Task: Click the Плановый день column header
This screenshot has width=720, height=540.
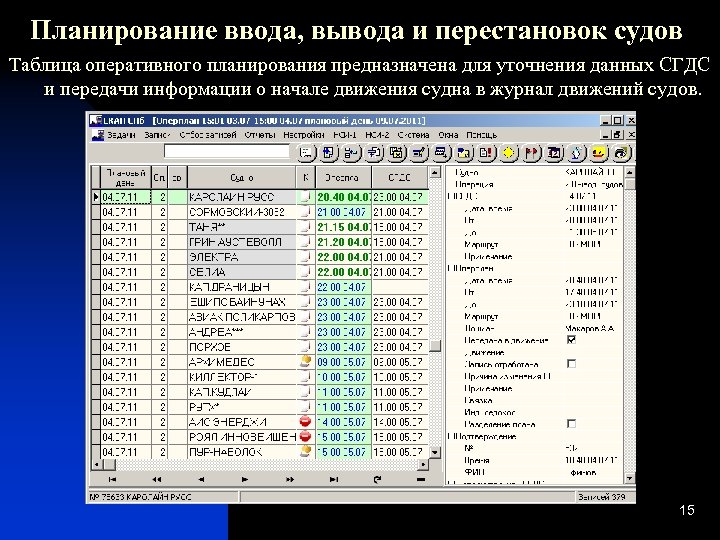Action: pos(126,178)
